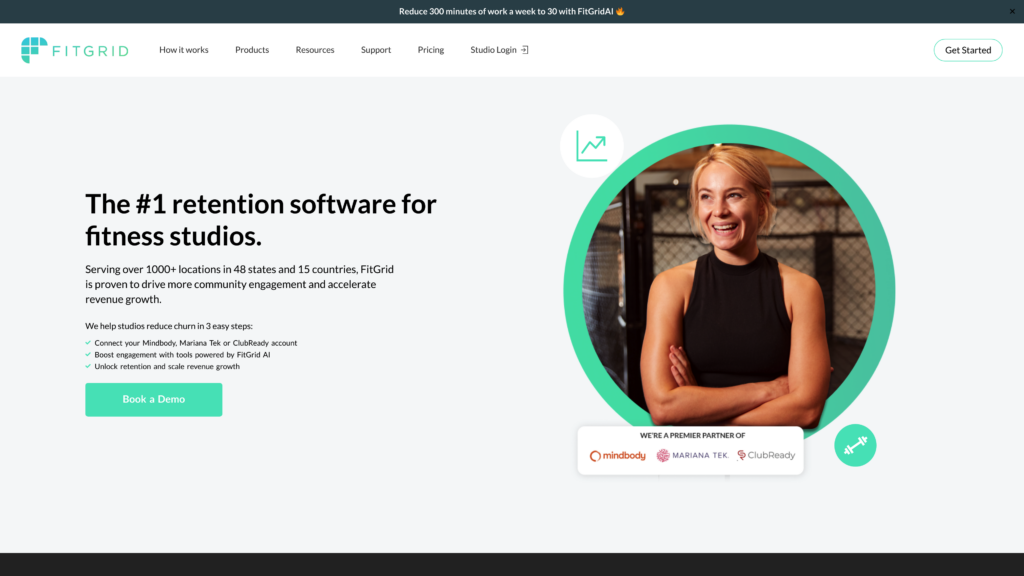Select Pricing in the navigation bar
1024x576 pixels.
pos(430,49)
